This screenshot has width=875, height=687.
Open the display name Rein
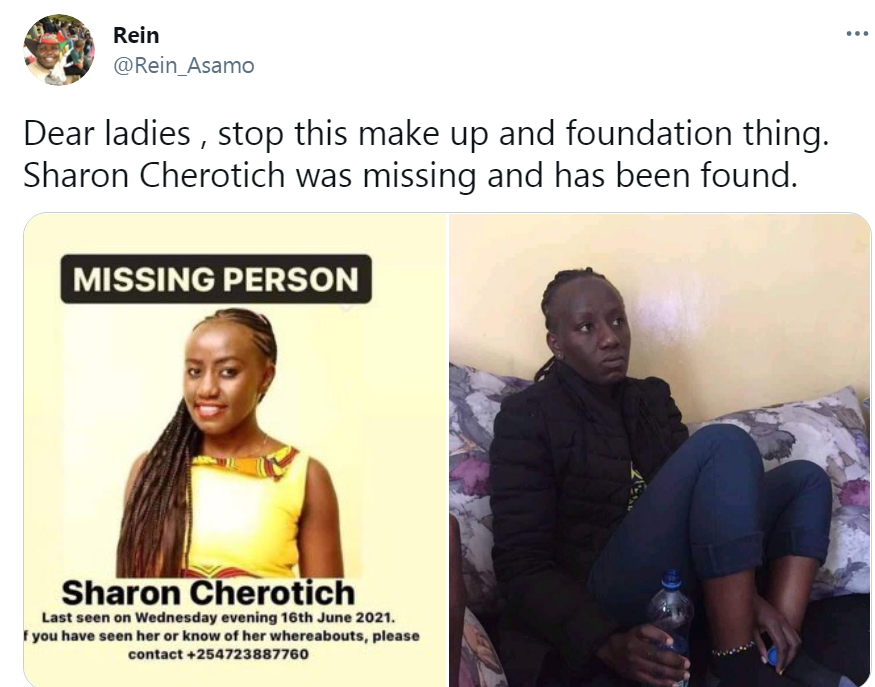coord(136,36)
